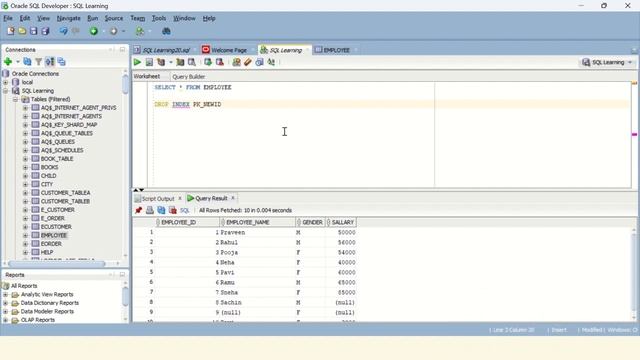Click the Commit icon in worksheet toolbar
This screenshot has width=640, height=360.
click(208, 62)
